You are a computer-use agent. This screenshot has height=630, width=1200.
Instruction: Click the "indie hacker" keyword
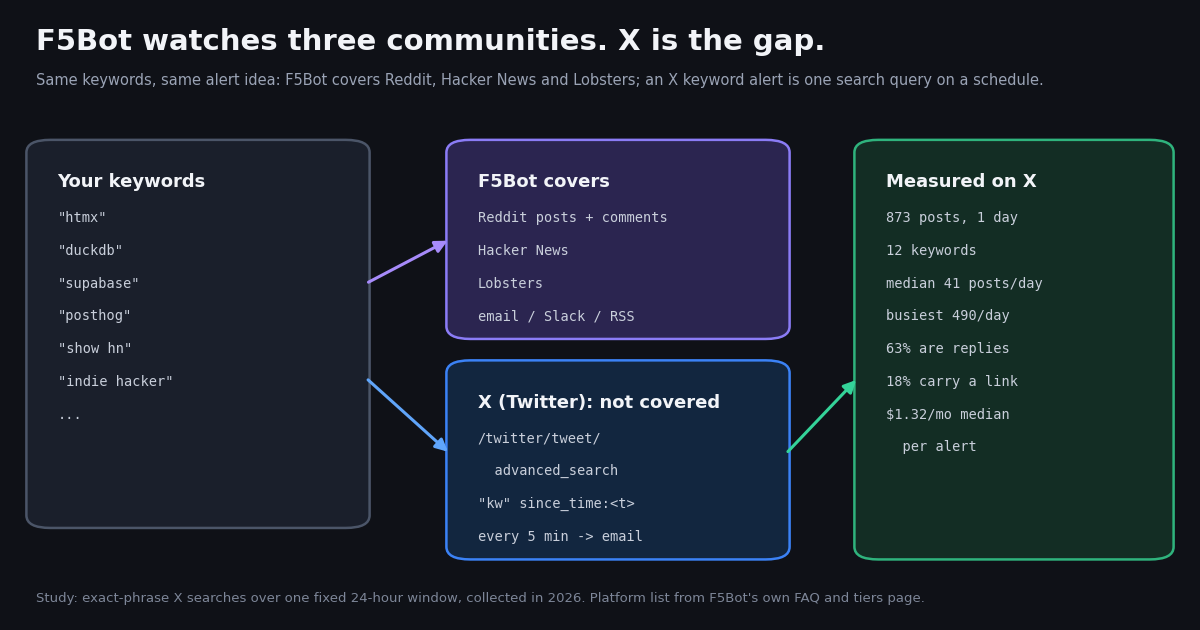[x=115, y=382]
